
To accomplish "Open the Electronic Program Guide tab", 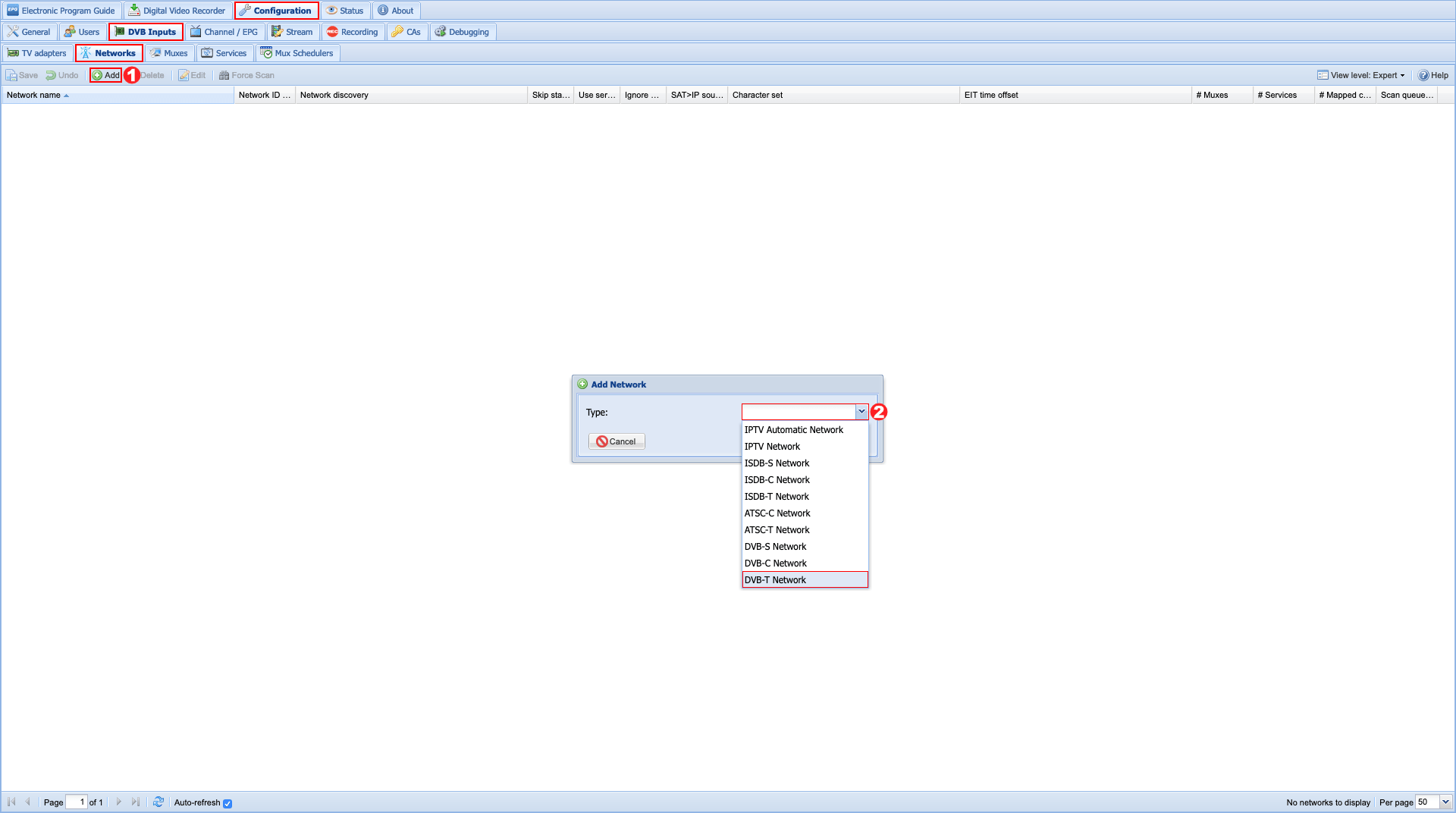I will pyautogui.click(x=61, y=11).
